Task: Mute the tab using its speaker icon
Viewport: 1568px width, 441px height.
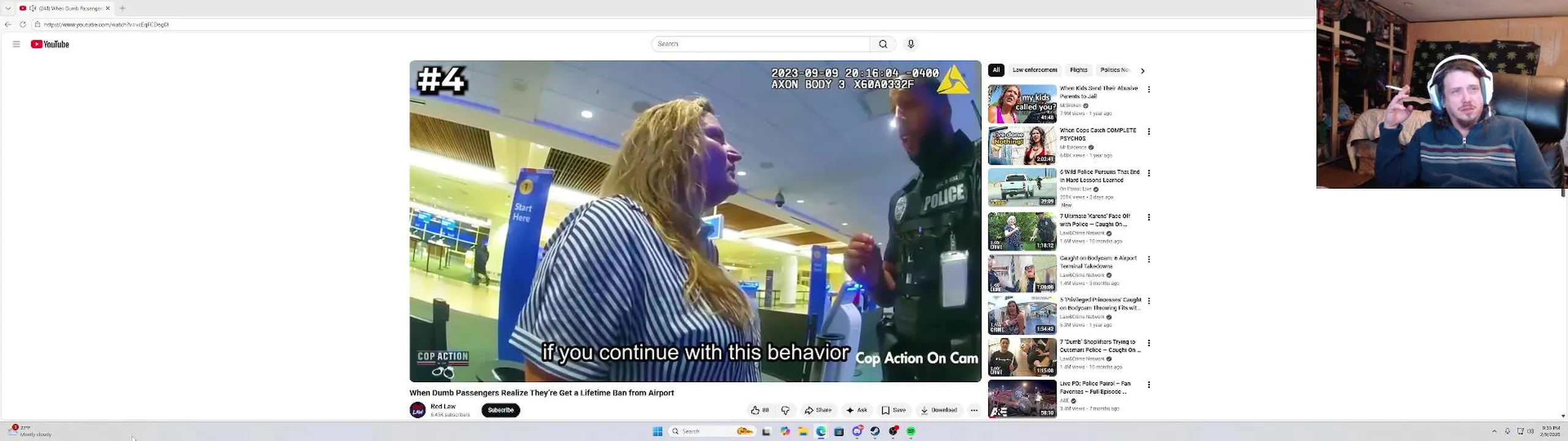Action: click(x=32, y=8)
